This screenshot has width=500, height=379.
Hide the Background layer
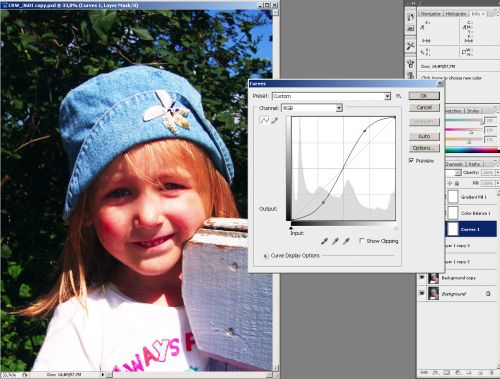click(x=422, y=293)
